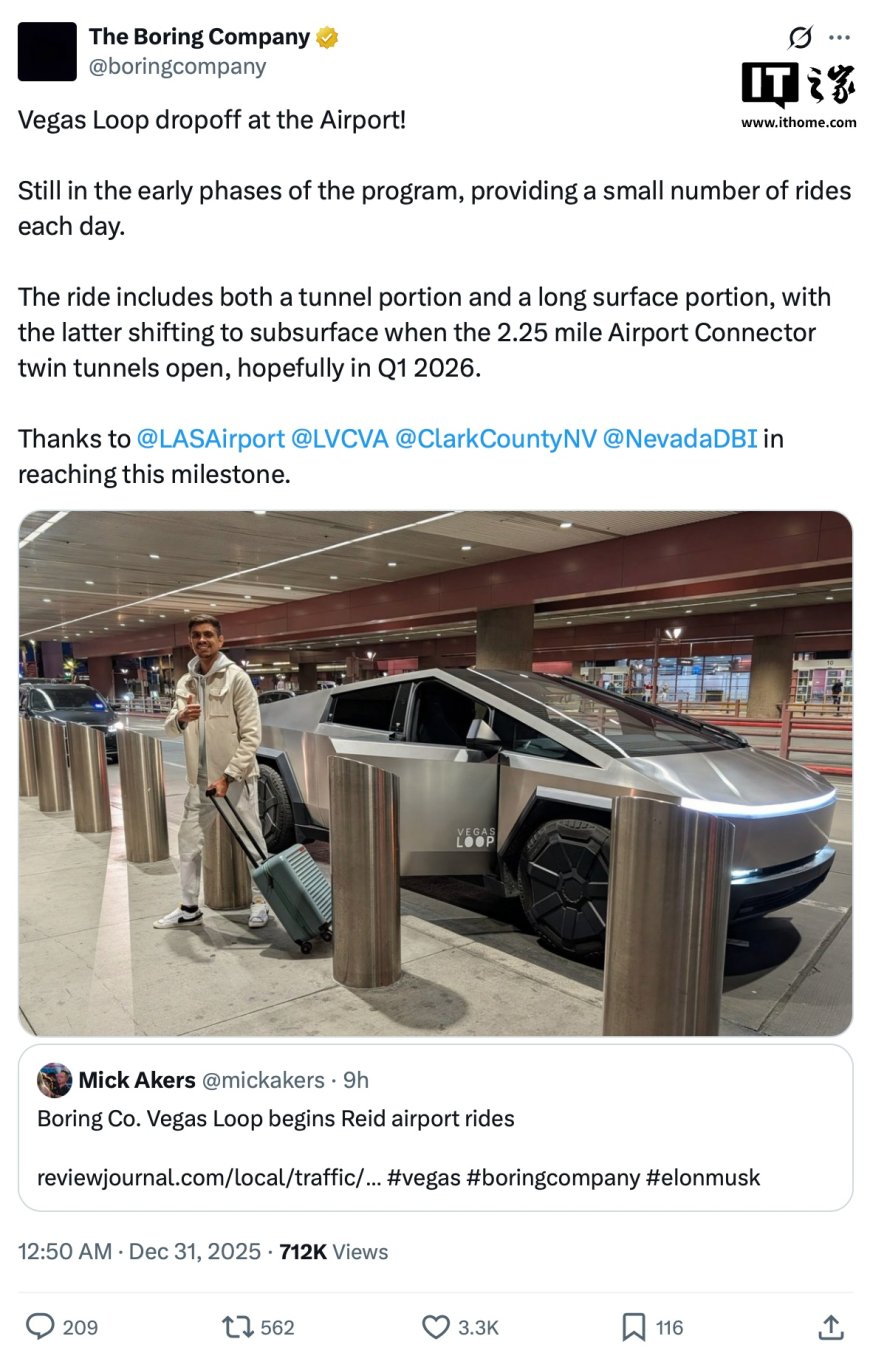This screenshot has width=870, height=1353.
Task: Select the repost arrows icon
Action: (237, 1327)
